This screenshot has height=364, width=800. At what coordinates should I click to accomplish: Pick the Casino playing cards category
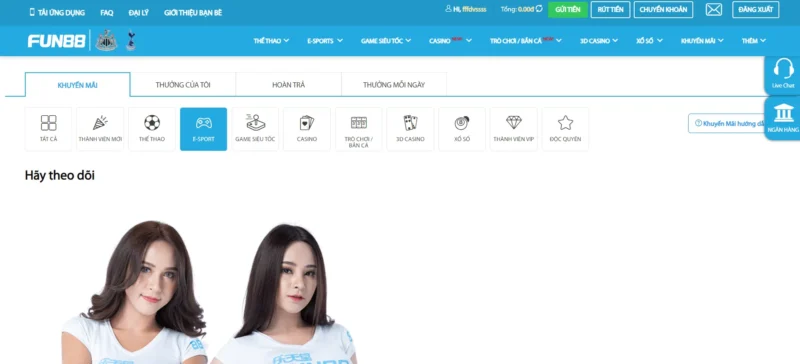[307, 129]
